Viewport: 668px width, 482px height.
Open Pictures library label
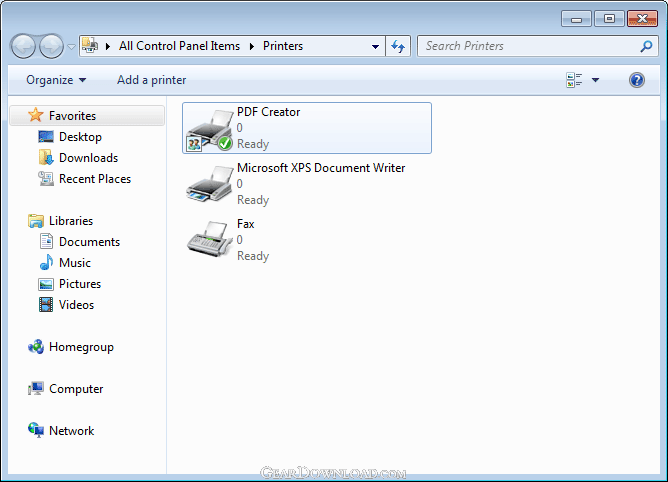point(80,284)
